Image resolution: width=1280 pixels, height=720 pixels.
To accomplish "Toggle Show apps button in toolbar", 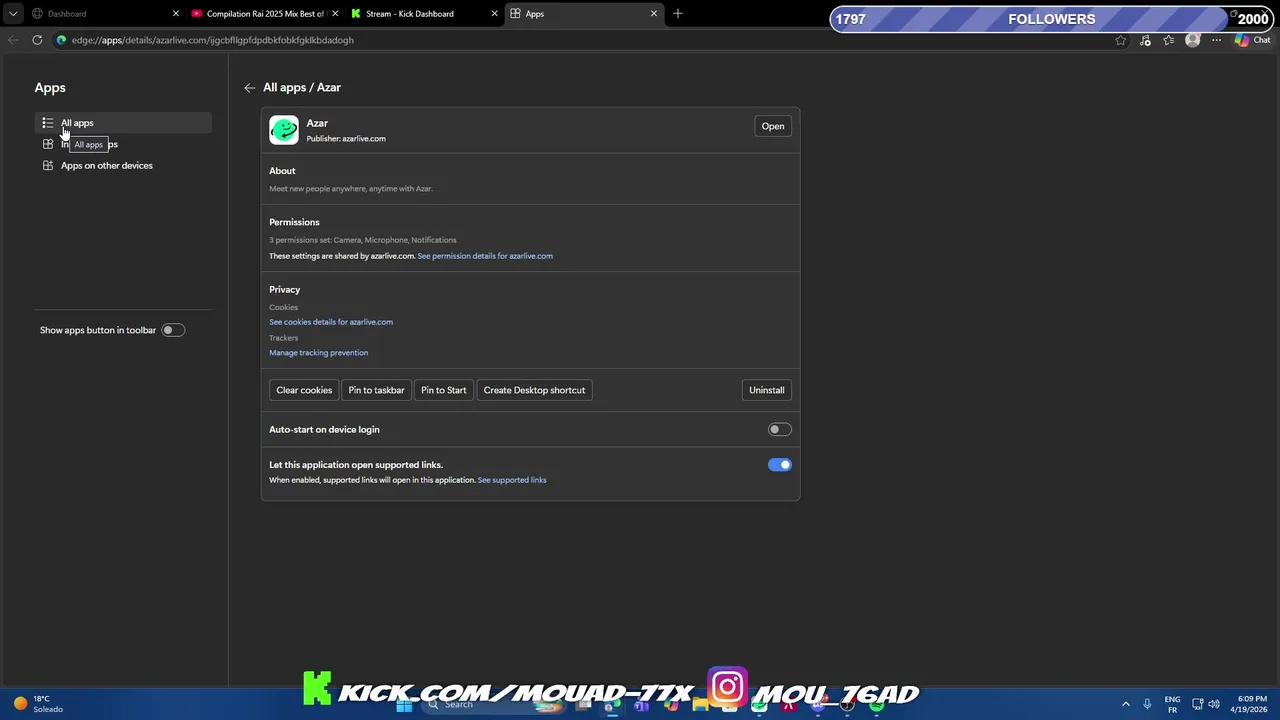I will pos(173,330).
